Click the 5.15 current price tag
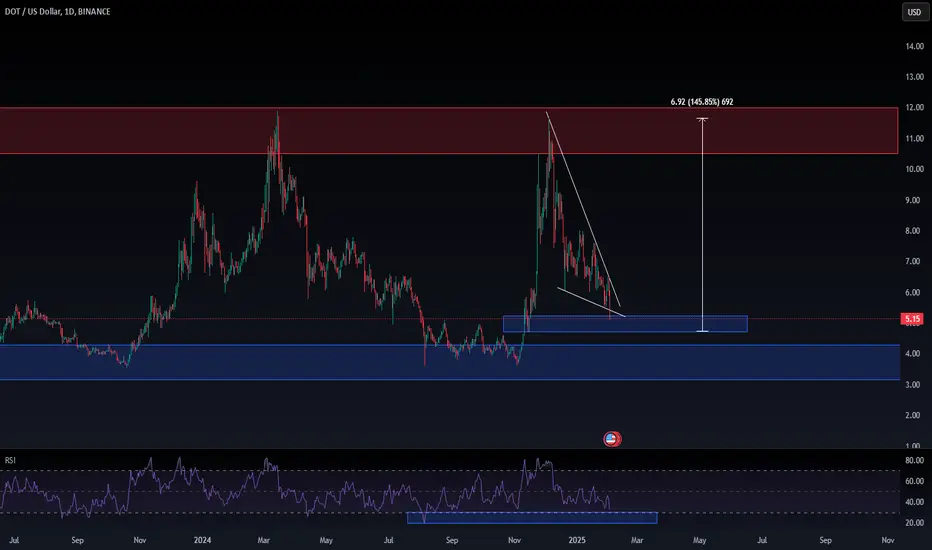The image size is (932, 550). (x=912, y=319)
